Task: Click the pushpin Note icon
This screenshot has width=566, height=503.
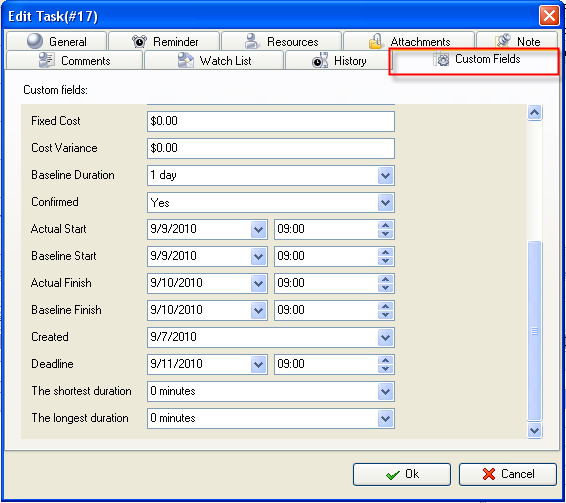Action: click(502, 41)
